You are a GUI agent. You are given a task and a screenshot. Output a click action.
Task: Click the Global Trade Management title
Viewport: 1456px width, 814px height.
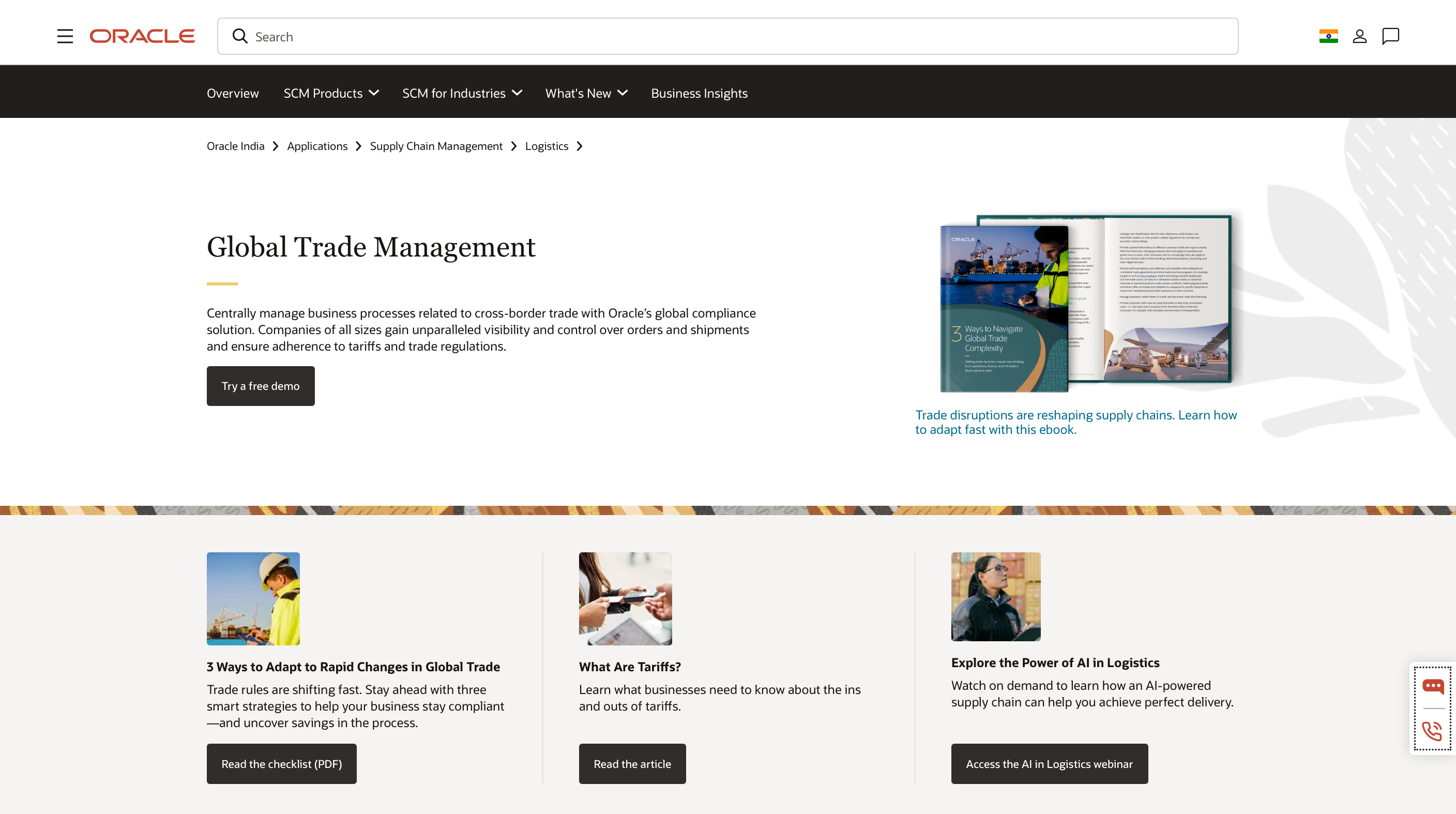click(371, 247)
